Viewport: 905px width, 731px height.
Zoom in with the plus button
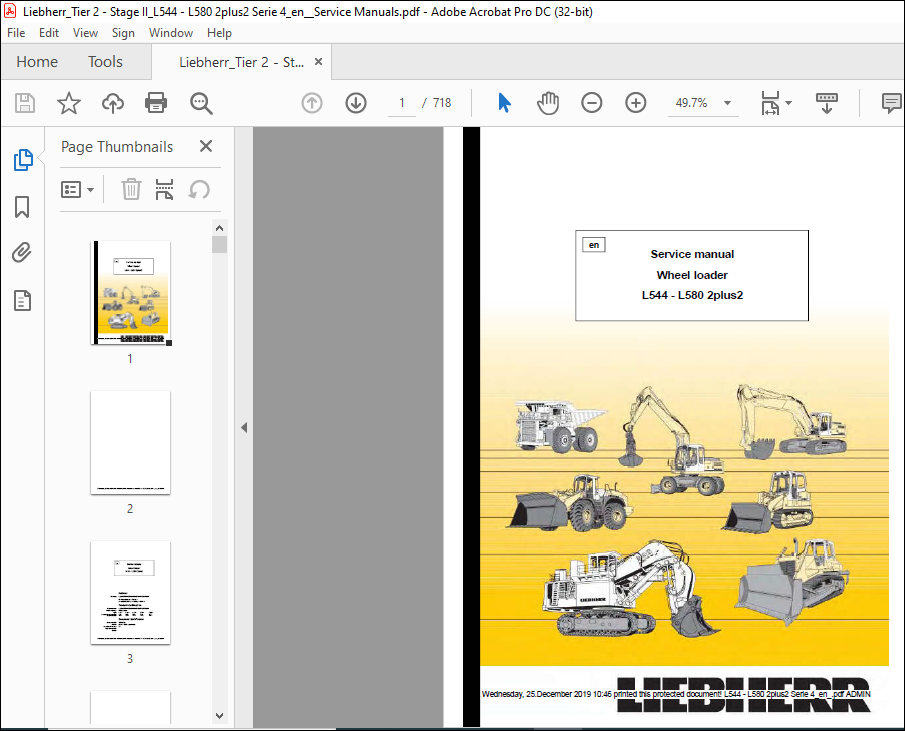pos(635,103)
